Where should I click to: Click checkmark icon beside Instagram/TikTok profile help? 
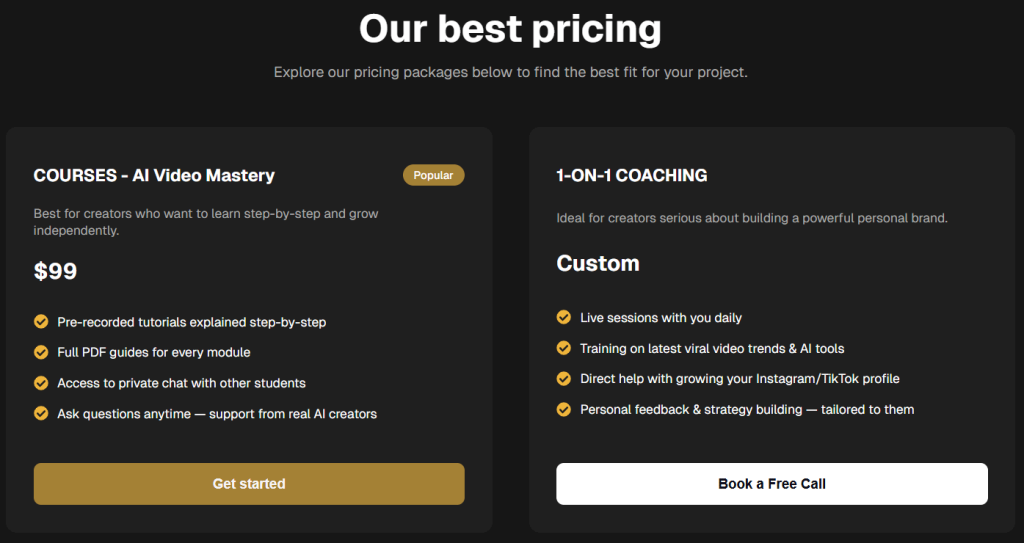coord(564,379)
